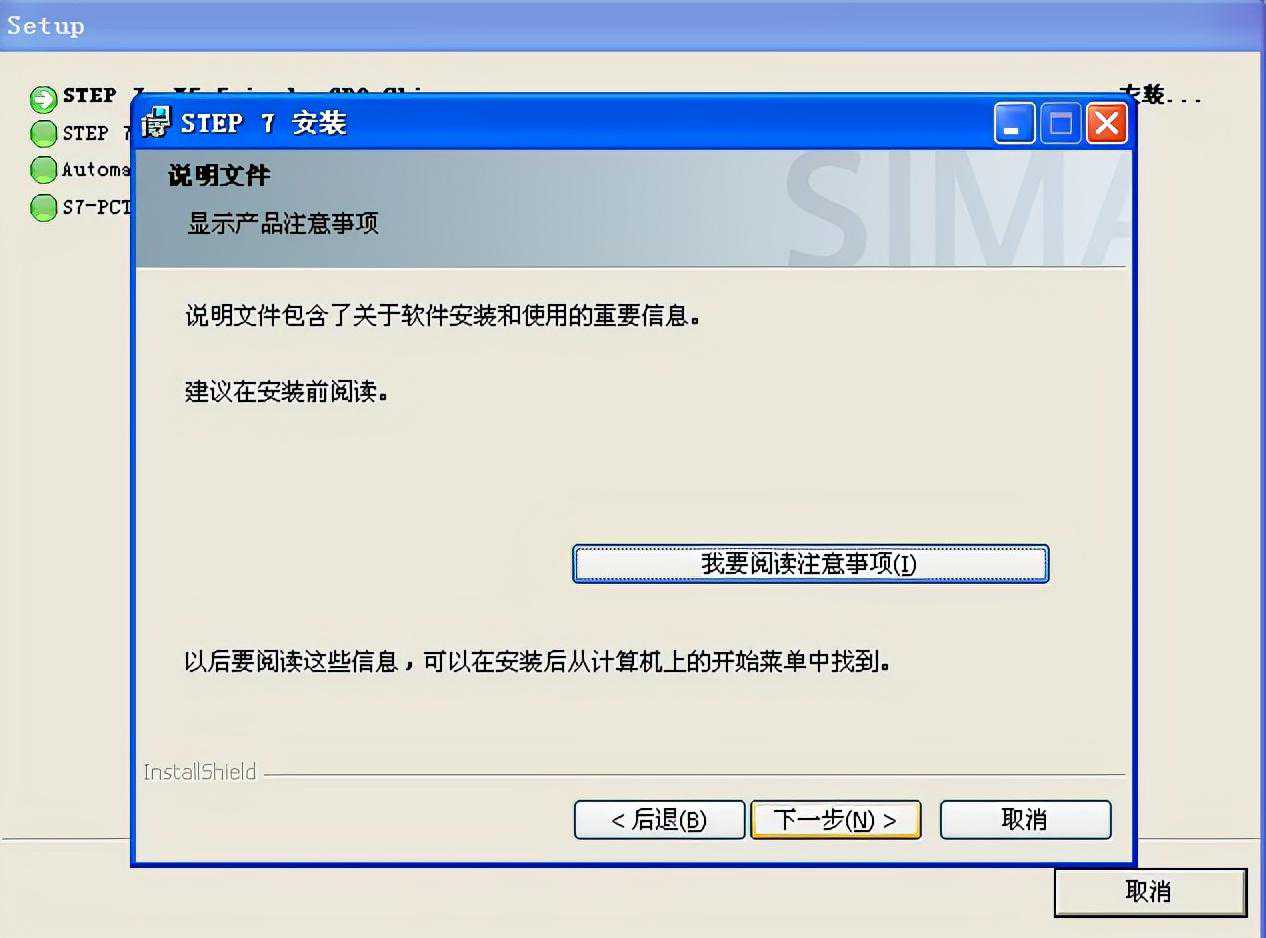Select the bold STEP 7 entry being installed
1266x938 pixels.
point(96,96)
